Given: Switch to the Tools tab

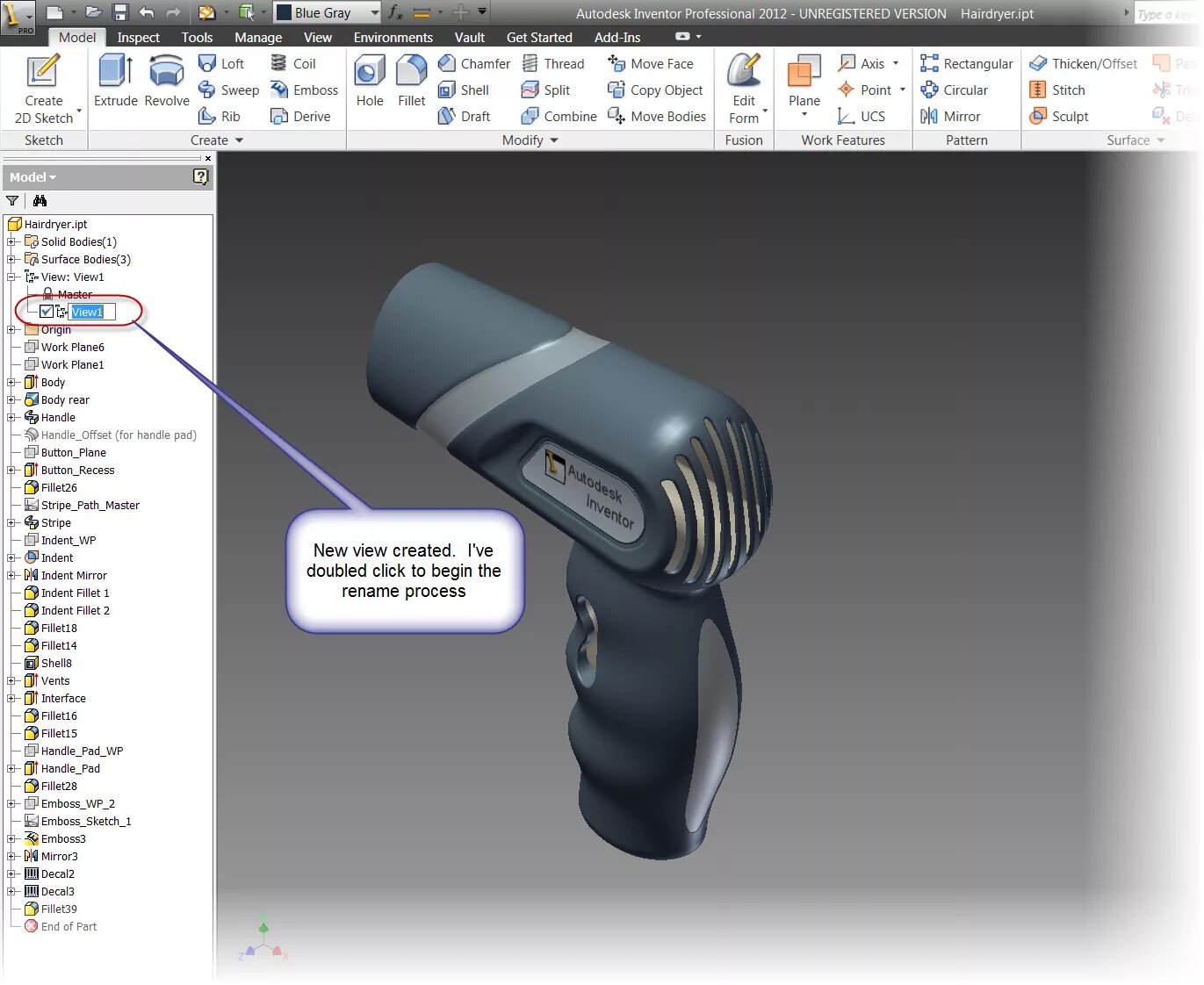Looking at the screenshot, I should 197,37.
